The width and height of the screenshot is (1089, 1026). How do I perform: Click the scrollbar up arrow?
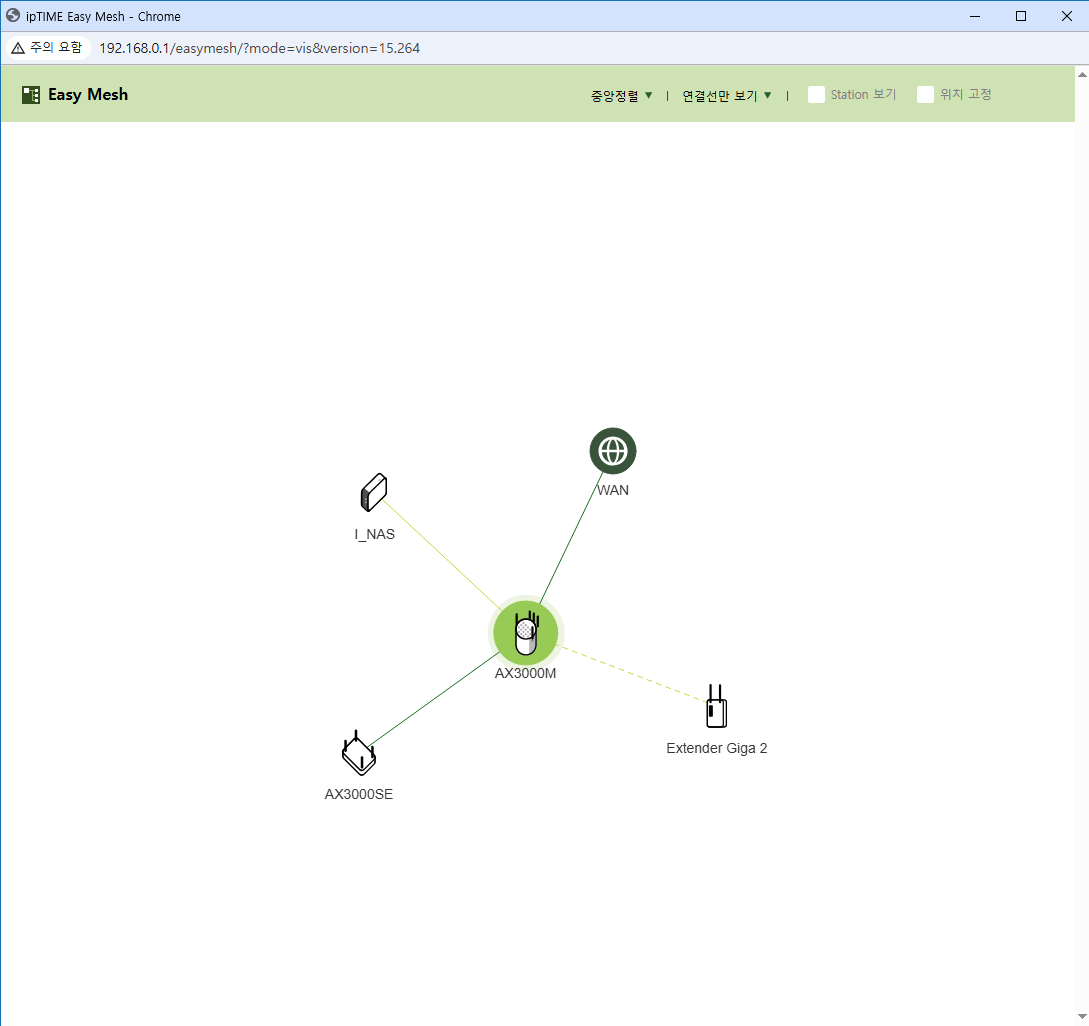pos(1081,74)
